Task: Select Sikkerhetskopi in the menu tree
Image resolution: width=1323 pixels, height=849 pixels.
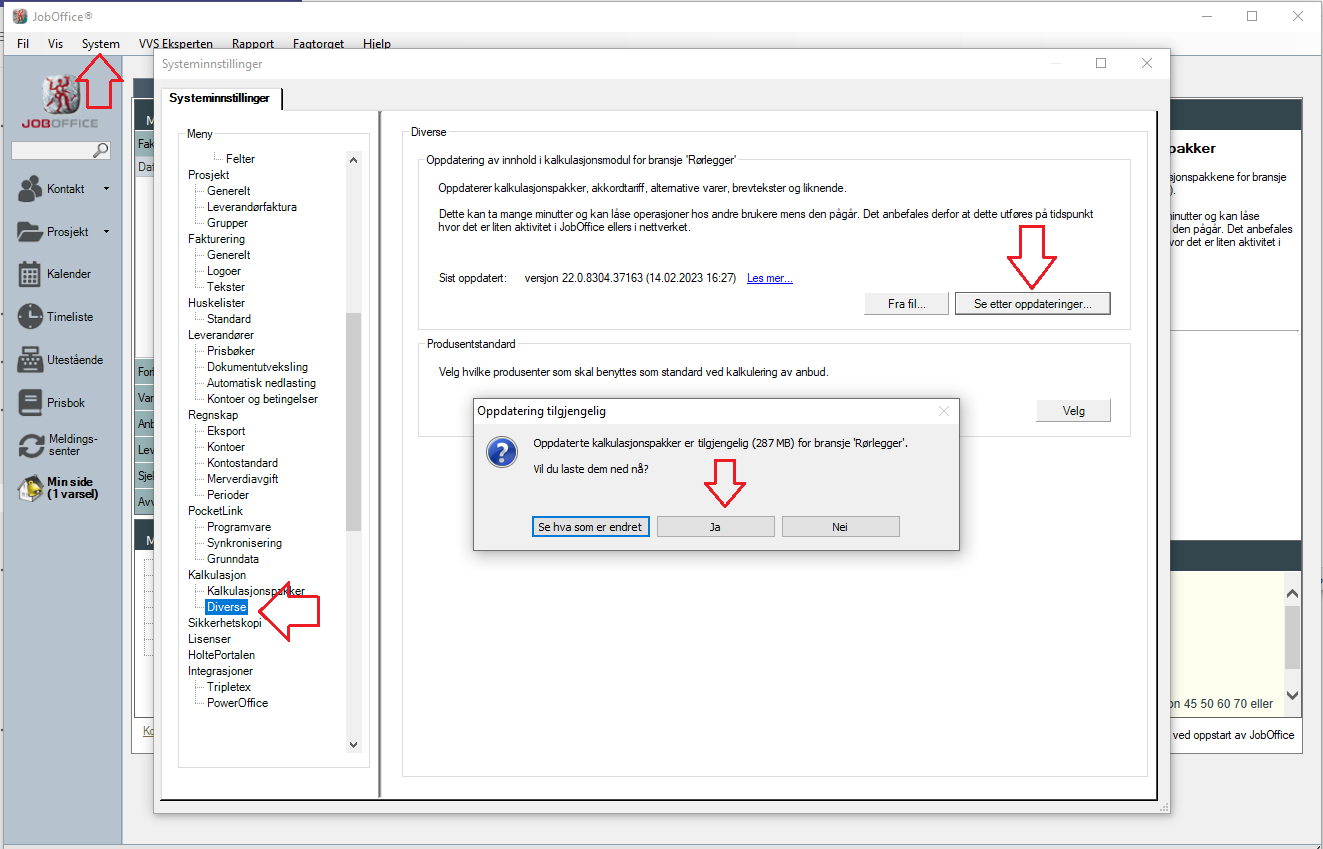Action: [x=225, y=623]
